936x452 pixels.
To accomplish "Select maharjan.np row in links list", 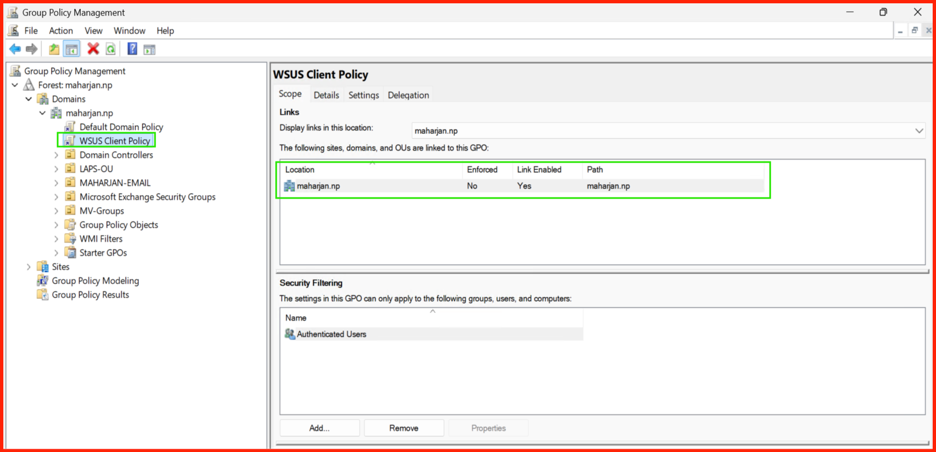I will (522, 186).
